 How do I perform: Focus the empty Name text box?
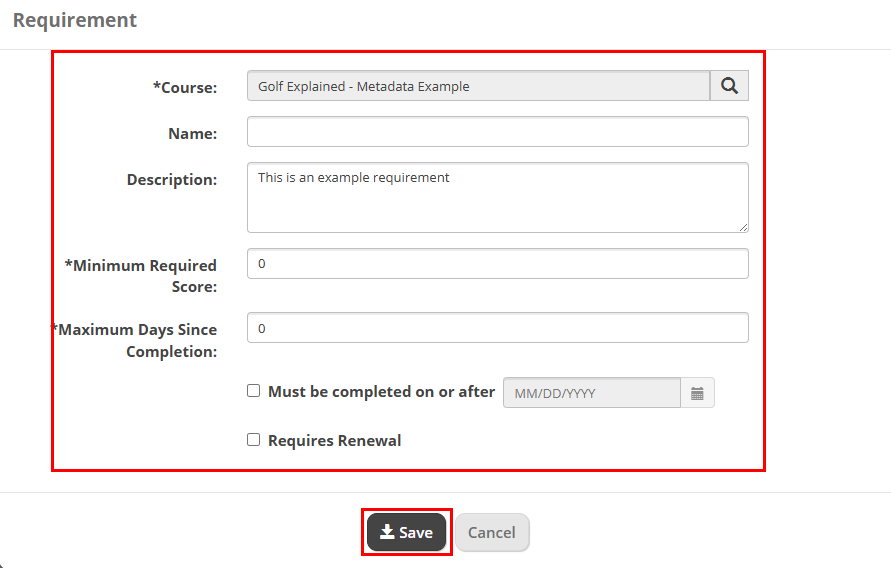tap(498, 132)
